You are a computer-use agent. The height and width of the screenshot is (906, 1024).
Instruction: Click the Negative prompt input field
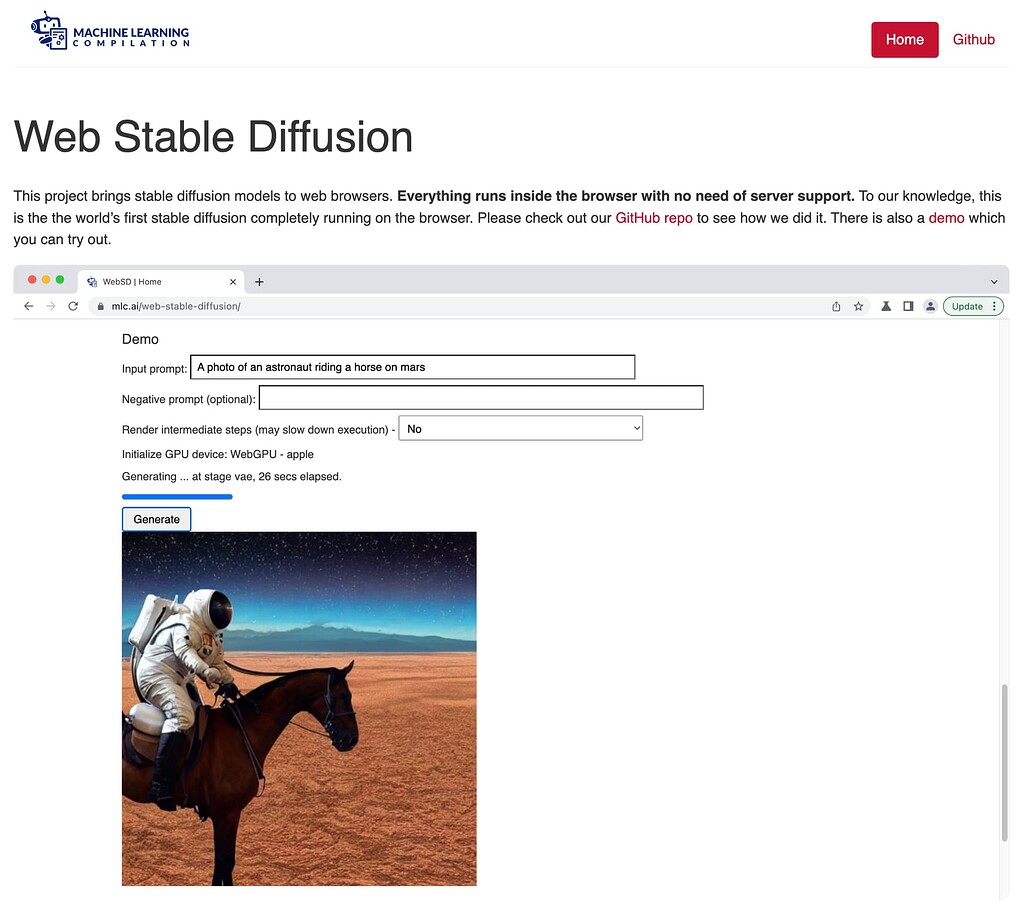(480, 397)
